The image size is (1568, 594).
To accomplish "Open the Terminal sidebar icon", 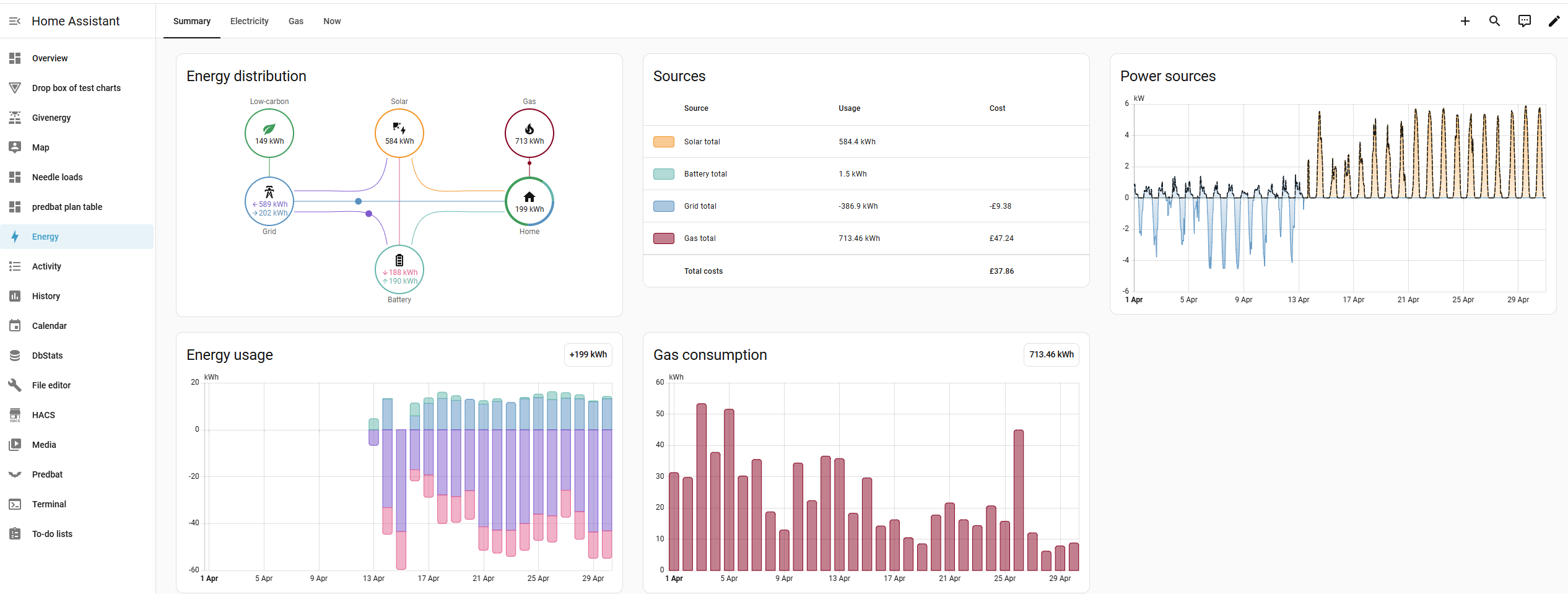I will (15, 504).
